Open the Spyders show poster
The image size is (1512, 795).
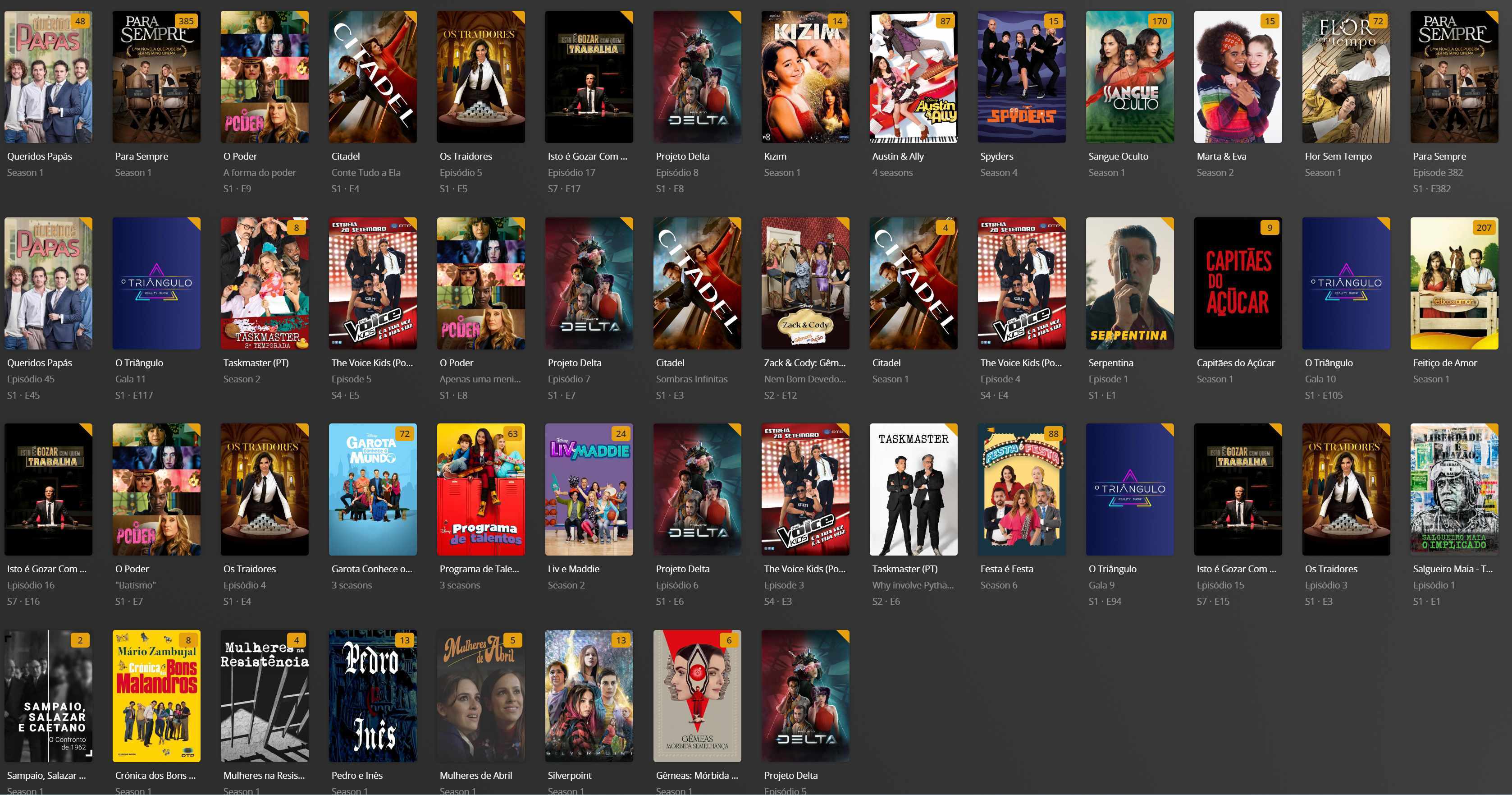pos(1021,77)
